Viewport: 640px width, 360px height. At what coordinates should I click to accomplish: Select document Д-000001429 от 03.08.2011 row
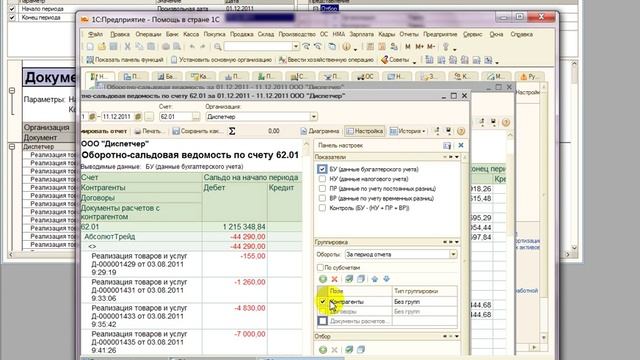click(191, 264)
